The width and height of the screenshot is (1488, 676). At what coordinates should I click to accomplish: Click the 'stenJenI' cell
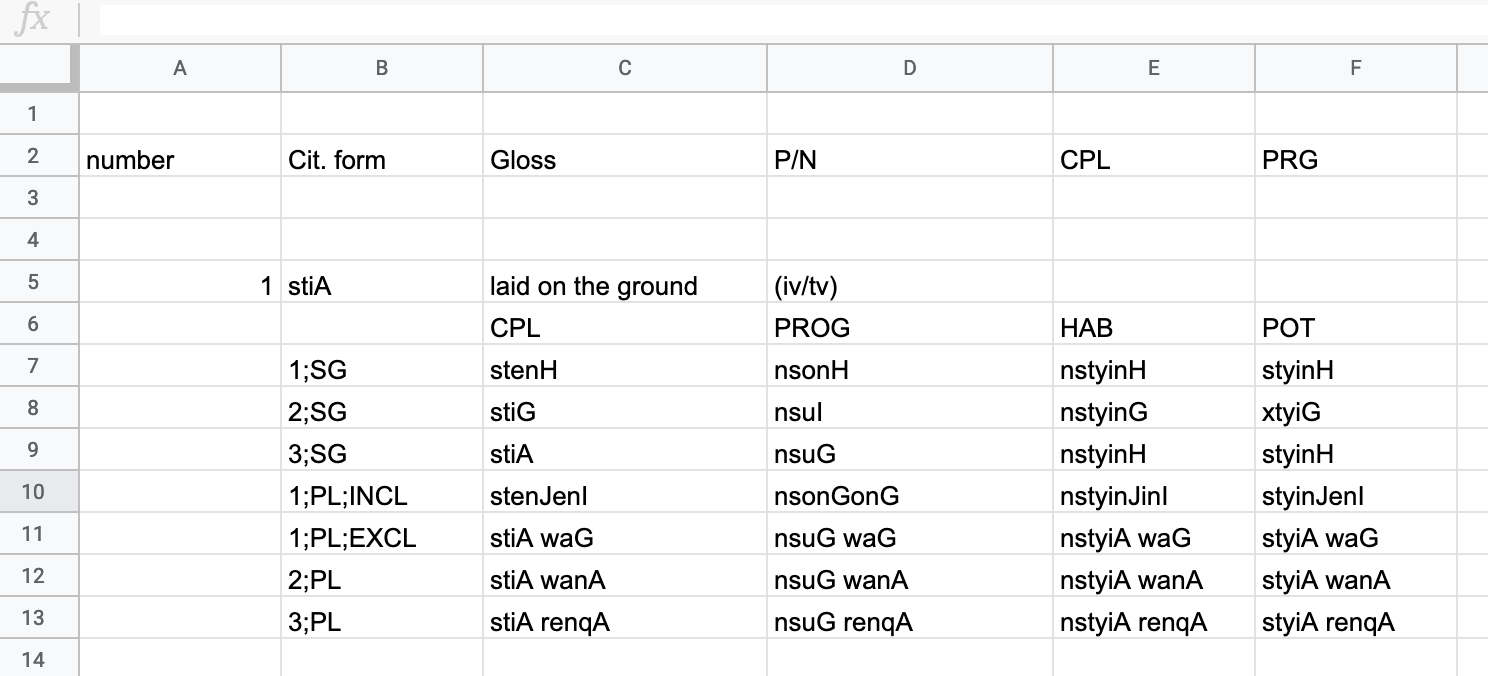(x=625, y=496)
